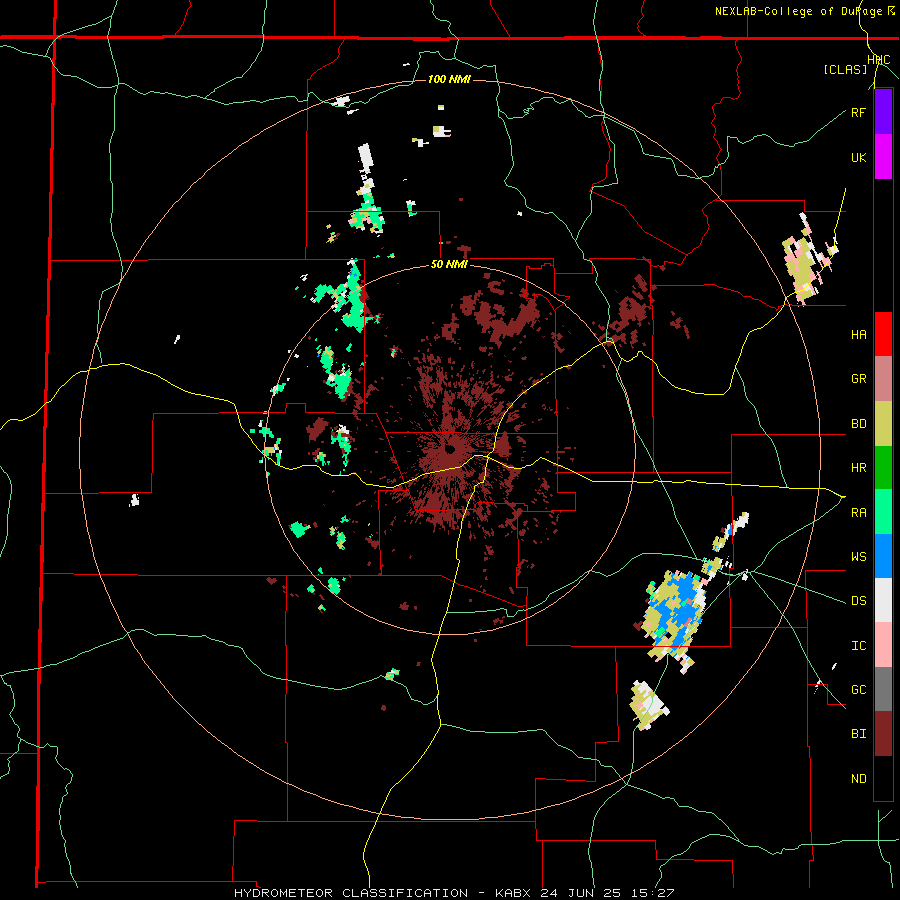Click the HR dark green swatch
This screenshot has width=900, height=900.
(883, 468)
